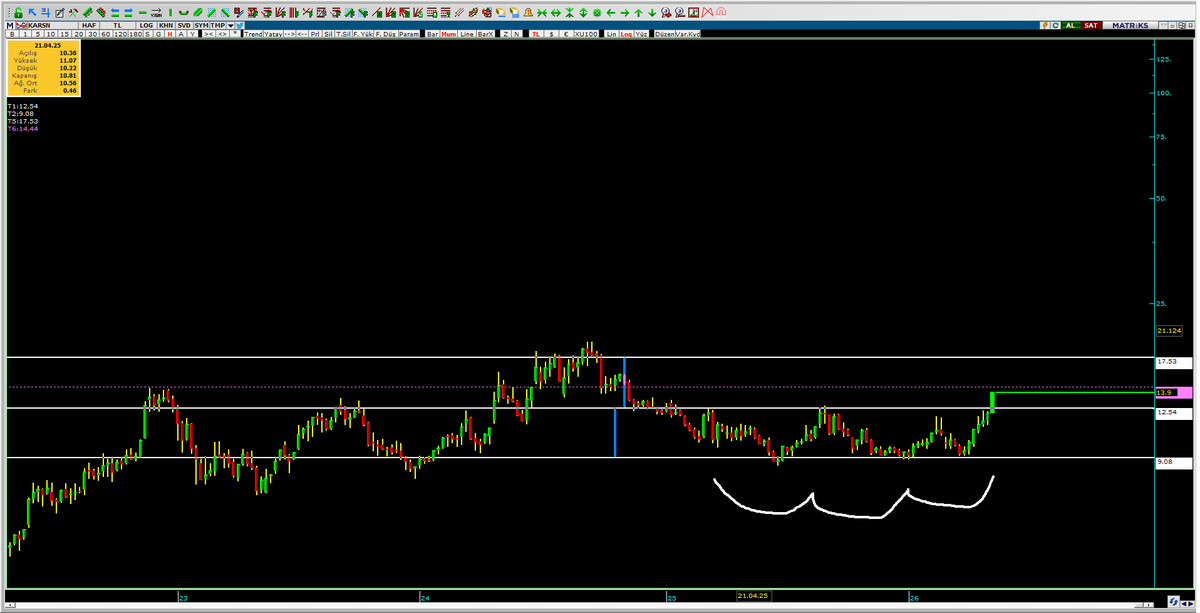The height and width of the screenshot is (613, 1200).
Task: Click the horizontal compress arrows icon
Action: click(542, 13)
